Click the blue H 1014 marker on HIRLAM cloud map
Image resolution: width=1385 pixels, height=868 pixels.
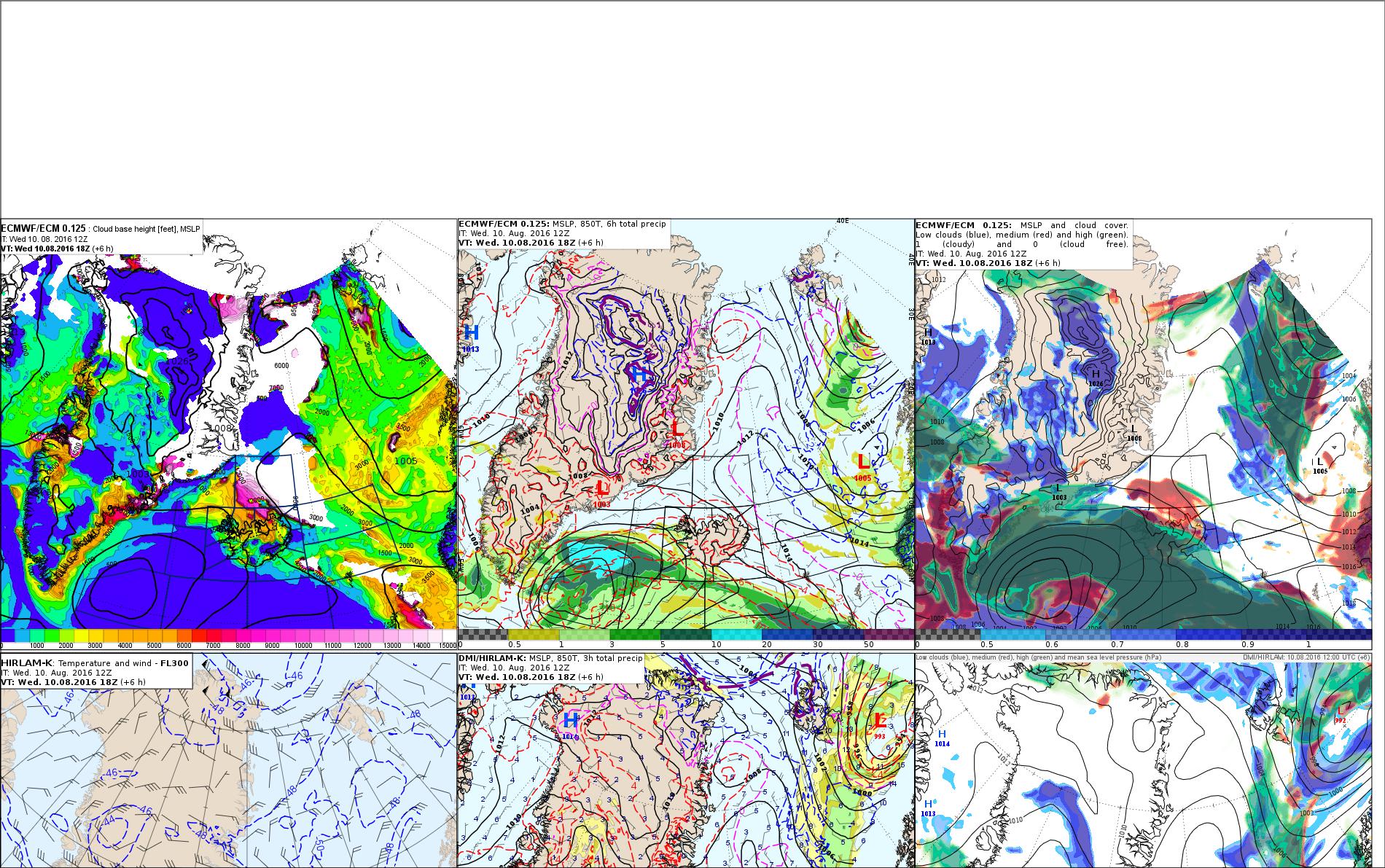(942, 738)
